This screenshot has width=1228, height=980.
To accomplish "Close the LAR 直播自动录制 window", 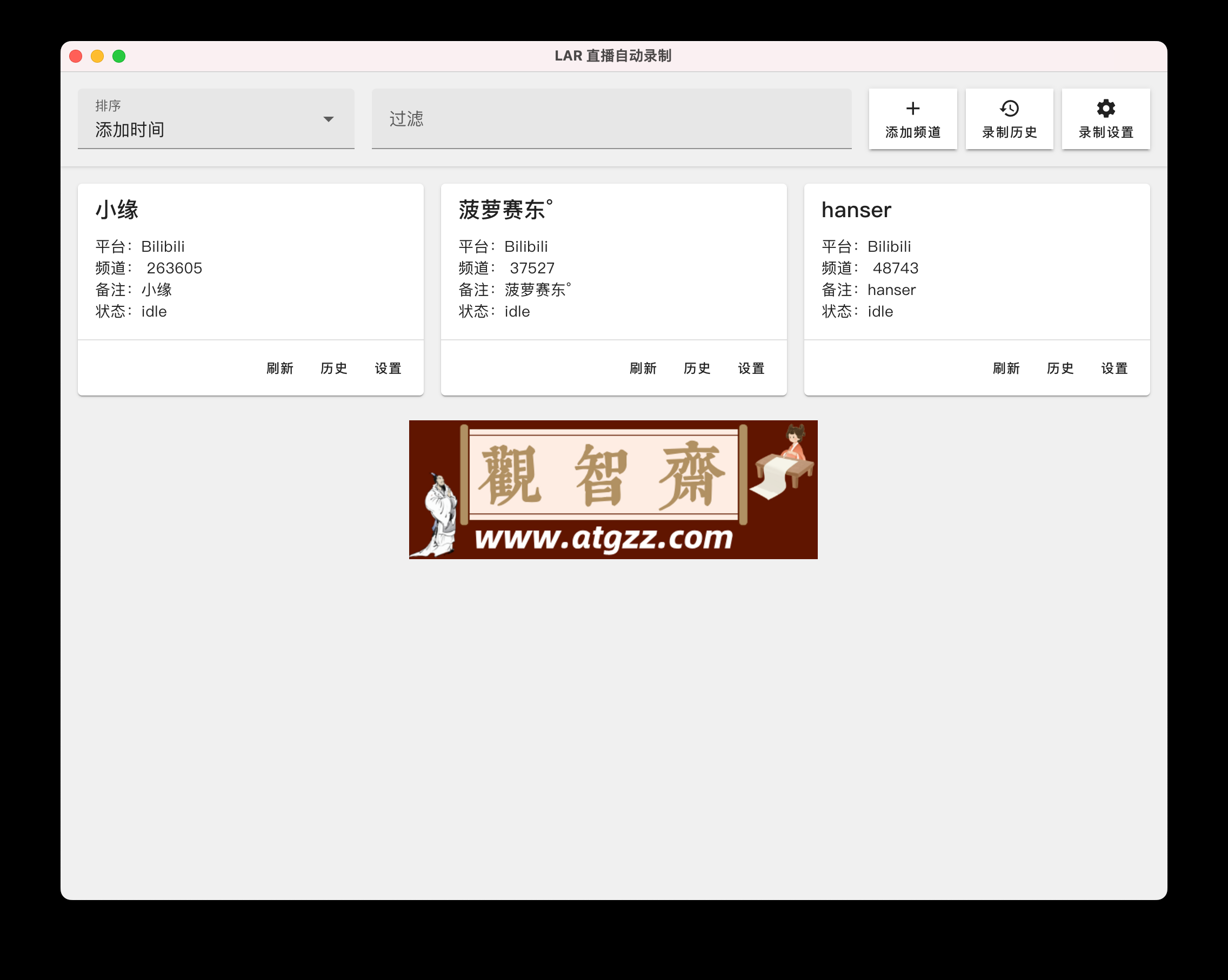I will click(x=76, y=56).
